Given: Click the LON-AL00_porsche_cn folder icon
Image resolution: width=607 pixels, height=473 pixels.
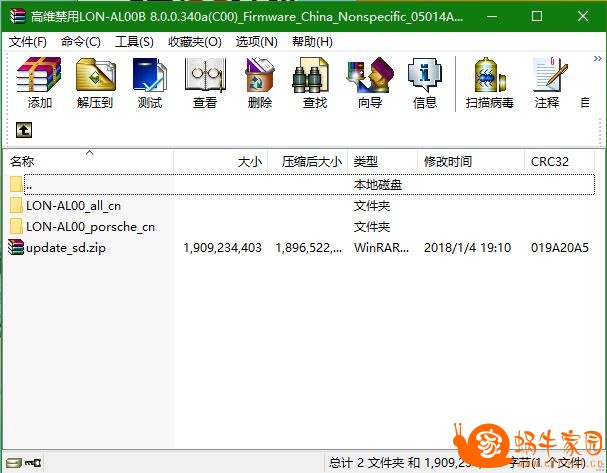Looking at the screenshot, I should click(x=16, y=226).
